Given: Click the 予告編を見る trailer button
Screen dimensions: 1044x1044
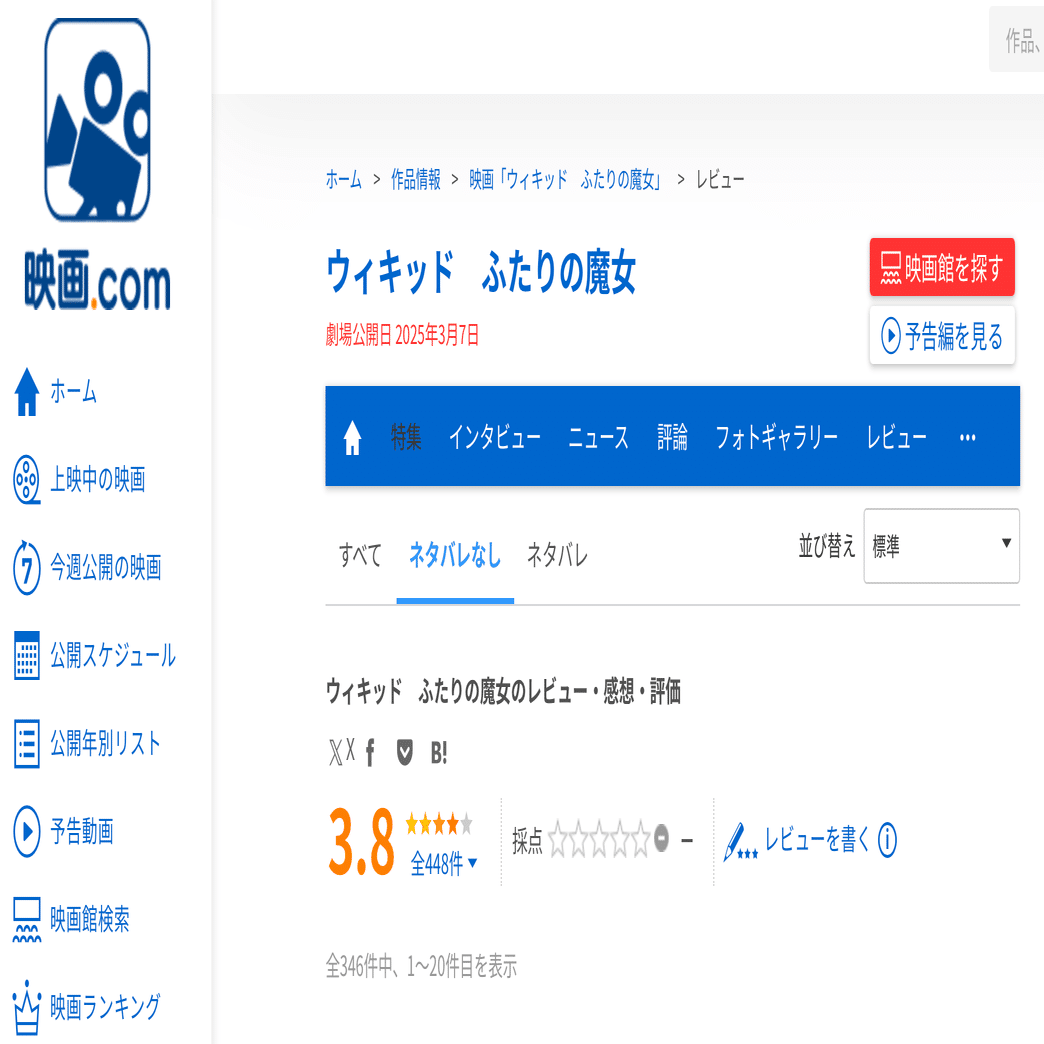Looking at the screenshot, I should (942, 336).
